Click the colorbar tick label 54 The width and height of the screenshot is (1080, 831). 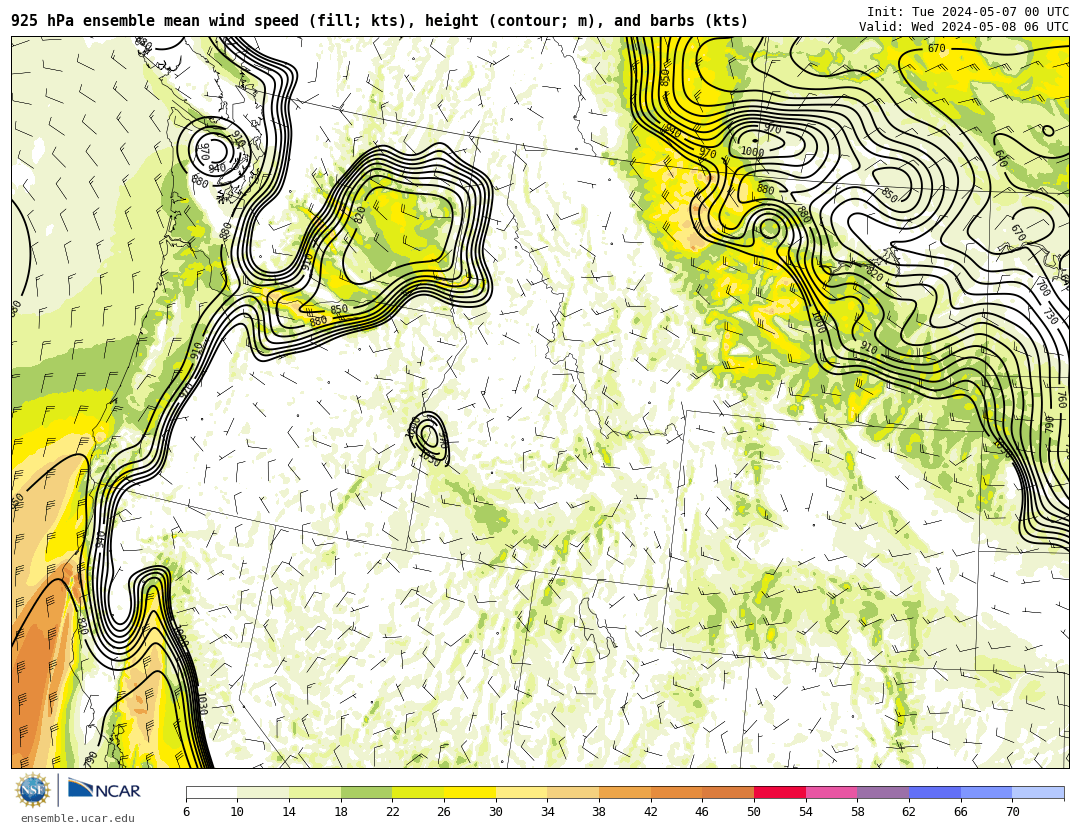806,812
